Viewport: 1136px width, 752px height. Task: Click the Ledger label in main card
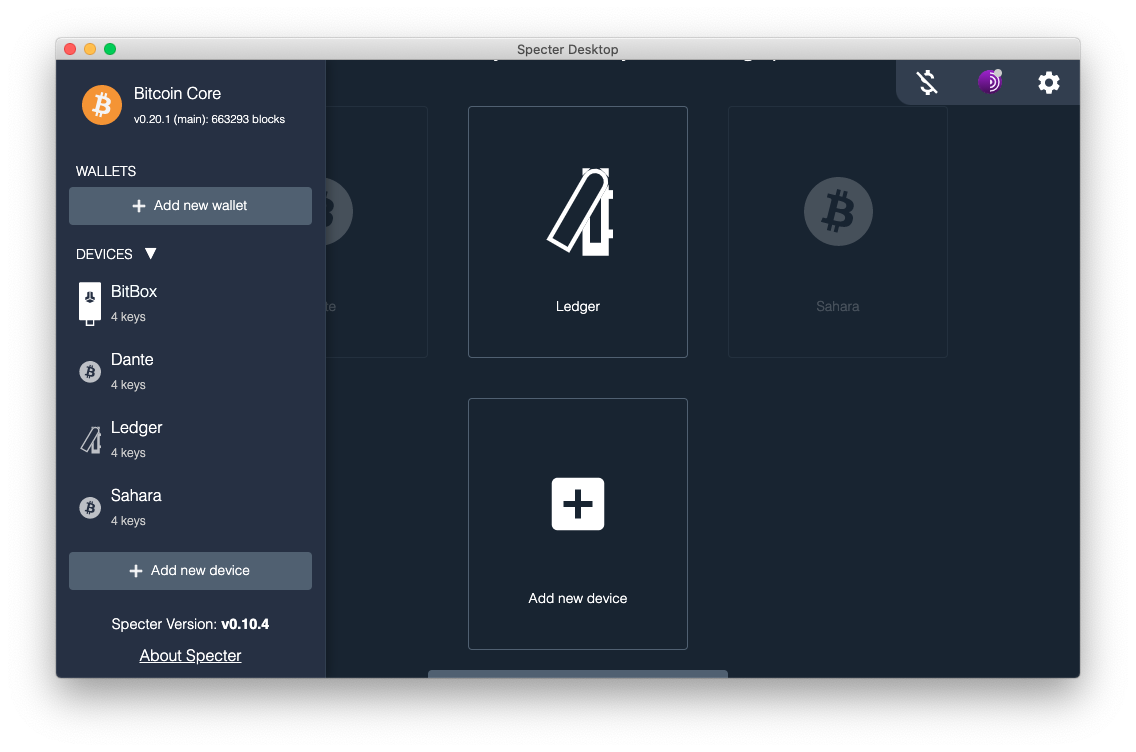pyautogui.click(x=577, y=306)
